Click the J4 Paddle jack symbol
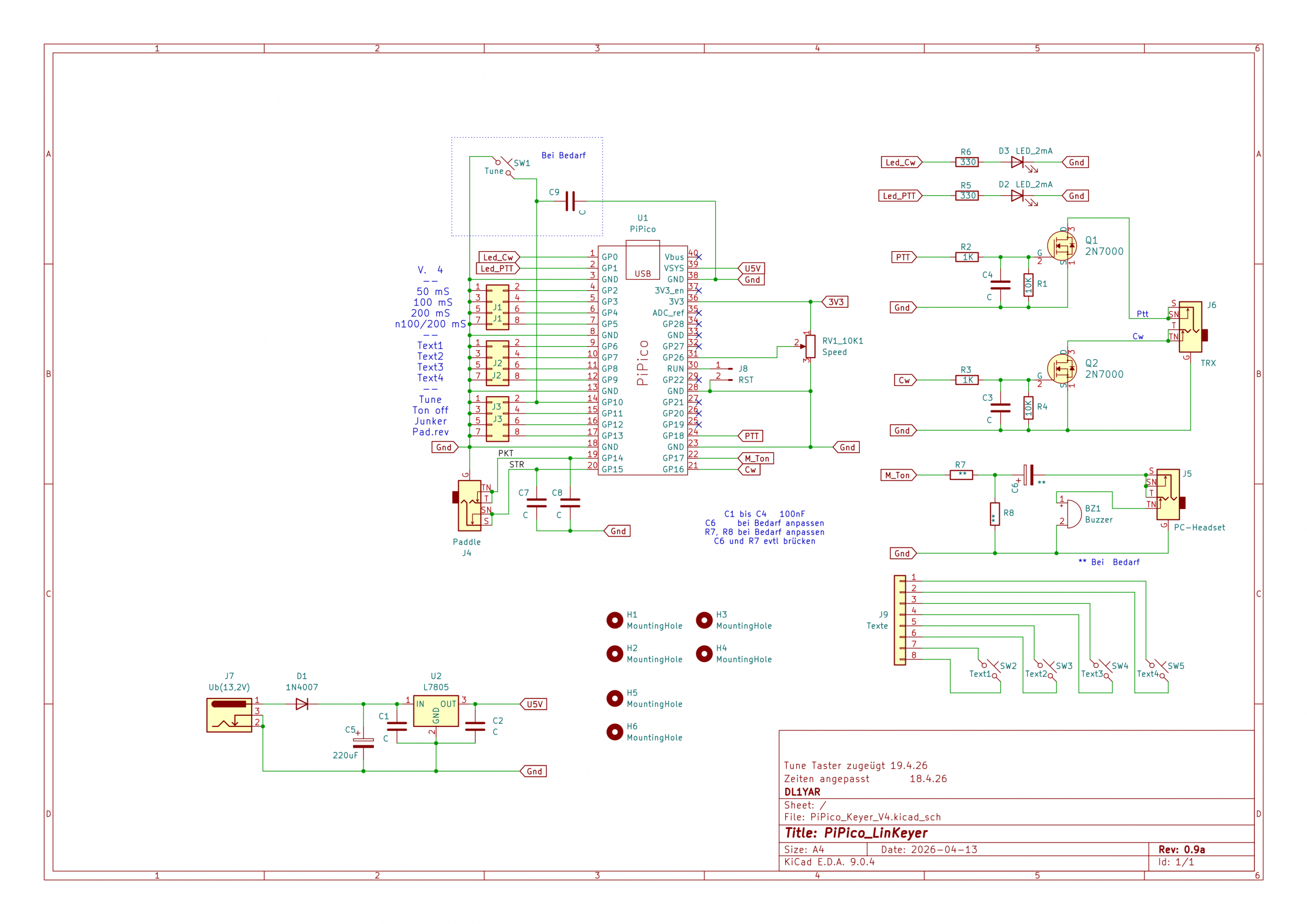This screenshot has height=924, width=1307. pyautogui.click(x=470, y=505)
